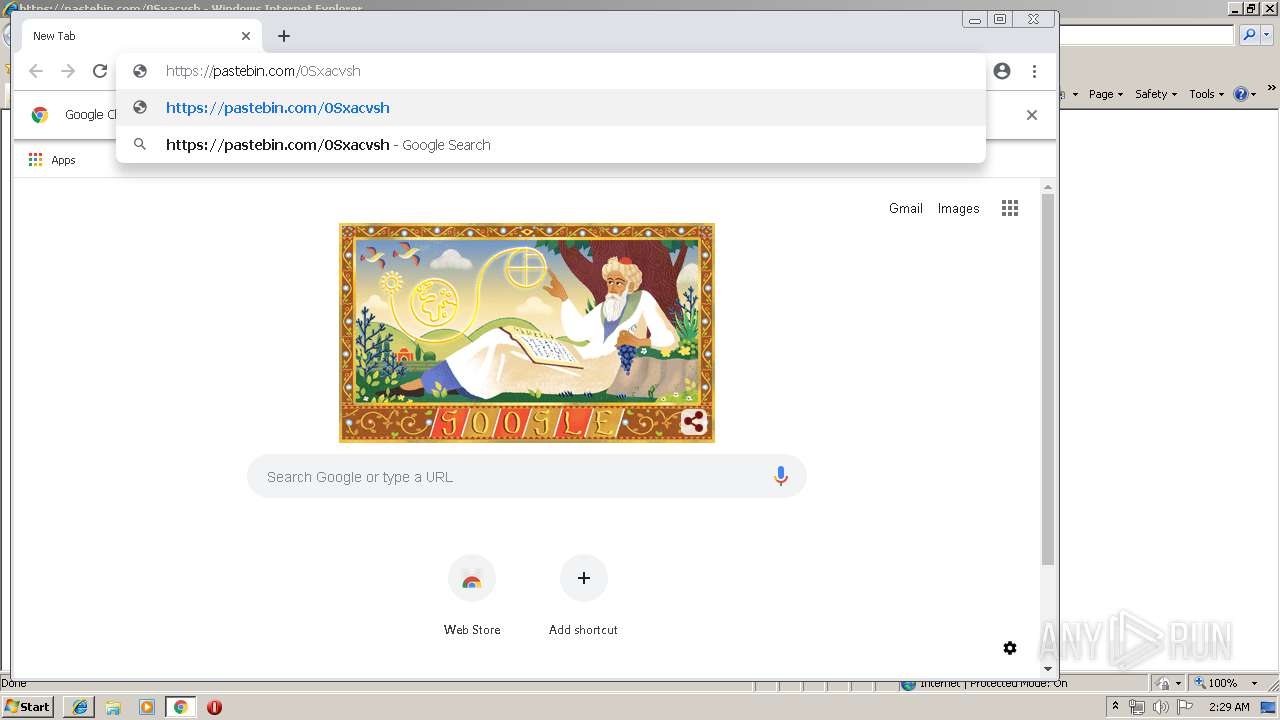
Task: Open Internet Explorer from the taskbar
Action: (79, 707)
